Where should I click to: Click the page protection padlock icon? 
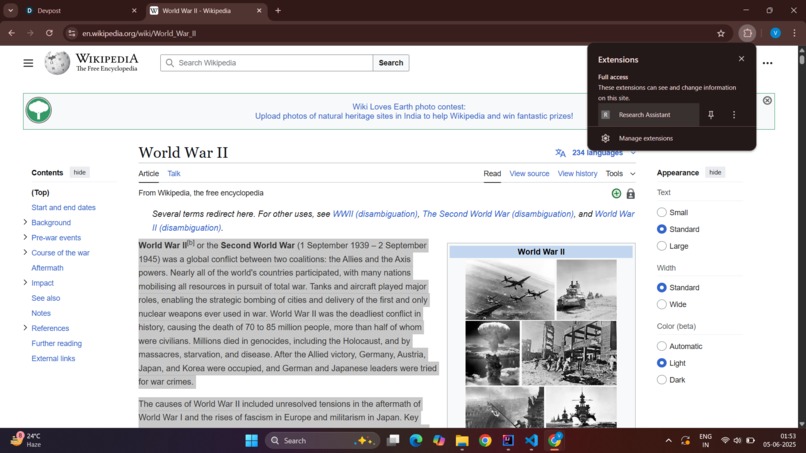(631, 193)
